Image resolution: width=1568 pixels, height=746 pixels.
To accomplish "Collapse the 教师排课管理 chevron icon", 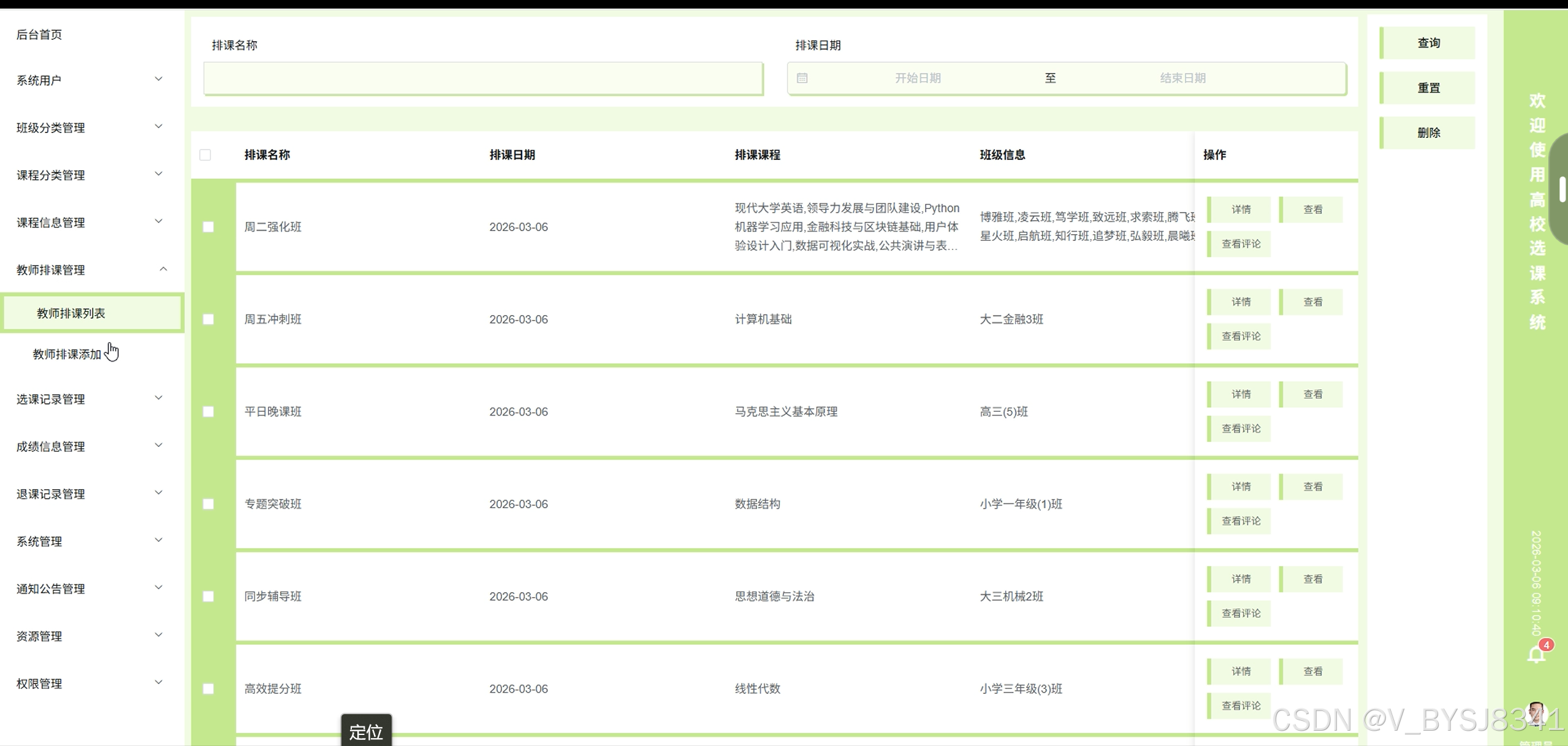I will [x=163, y=269].
